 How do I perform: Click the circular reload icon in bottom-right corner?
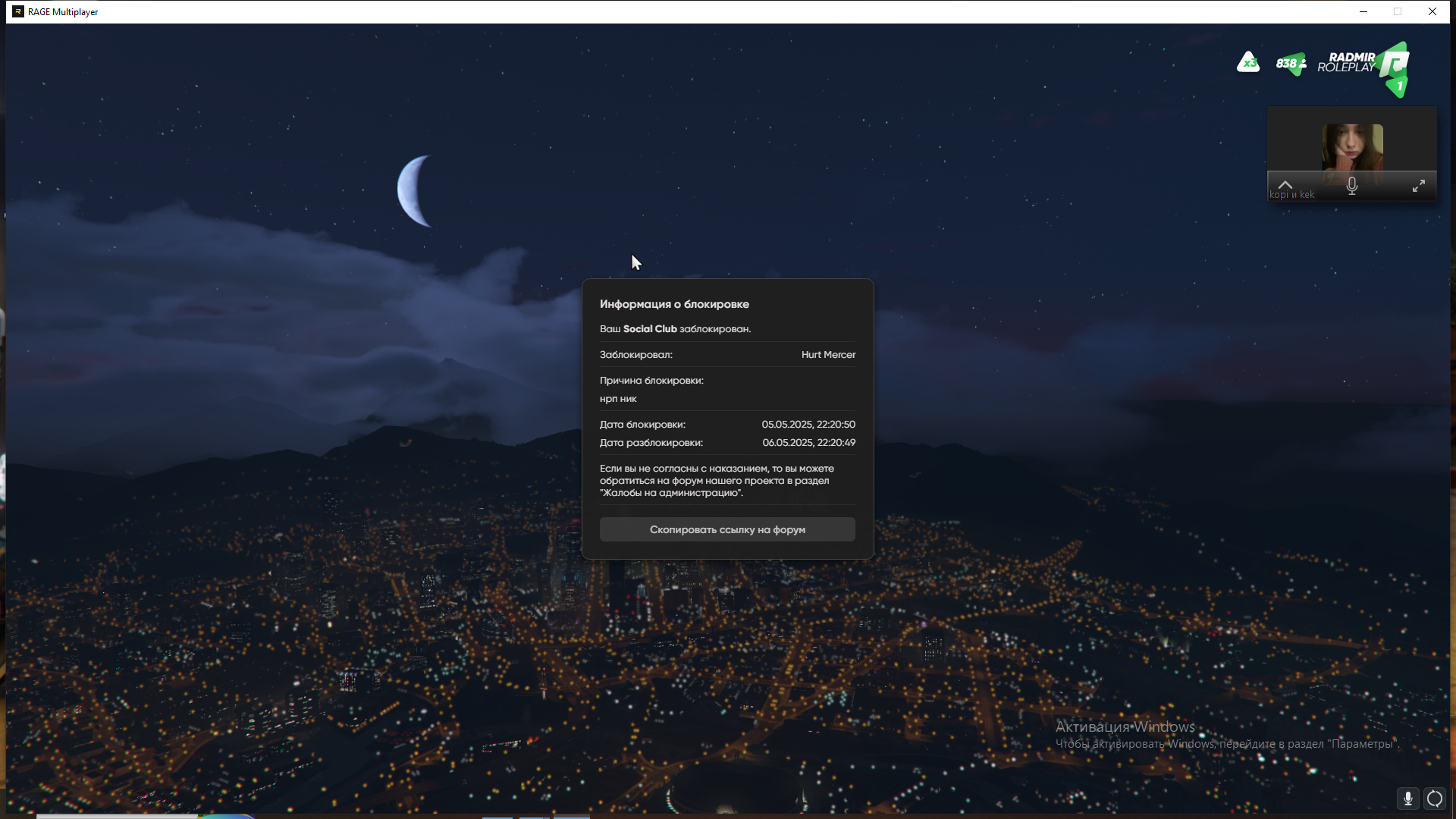[1435, 799]
